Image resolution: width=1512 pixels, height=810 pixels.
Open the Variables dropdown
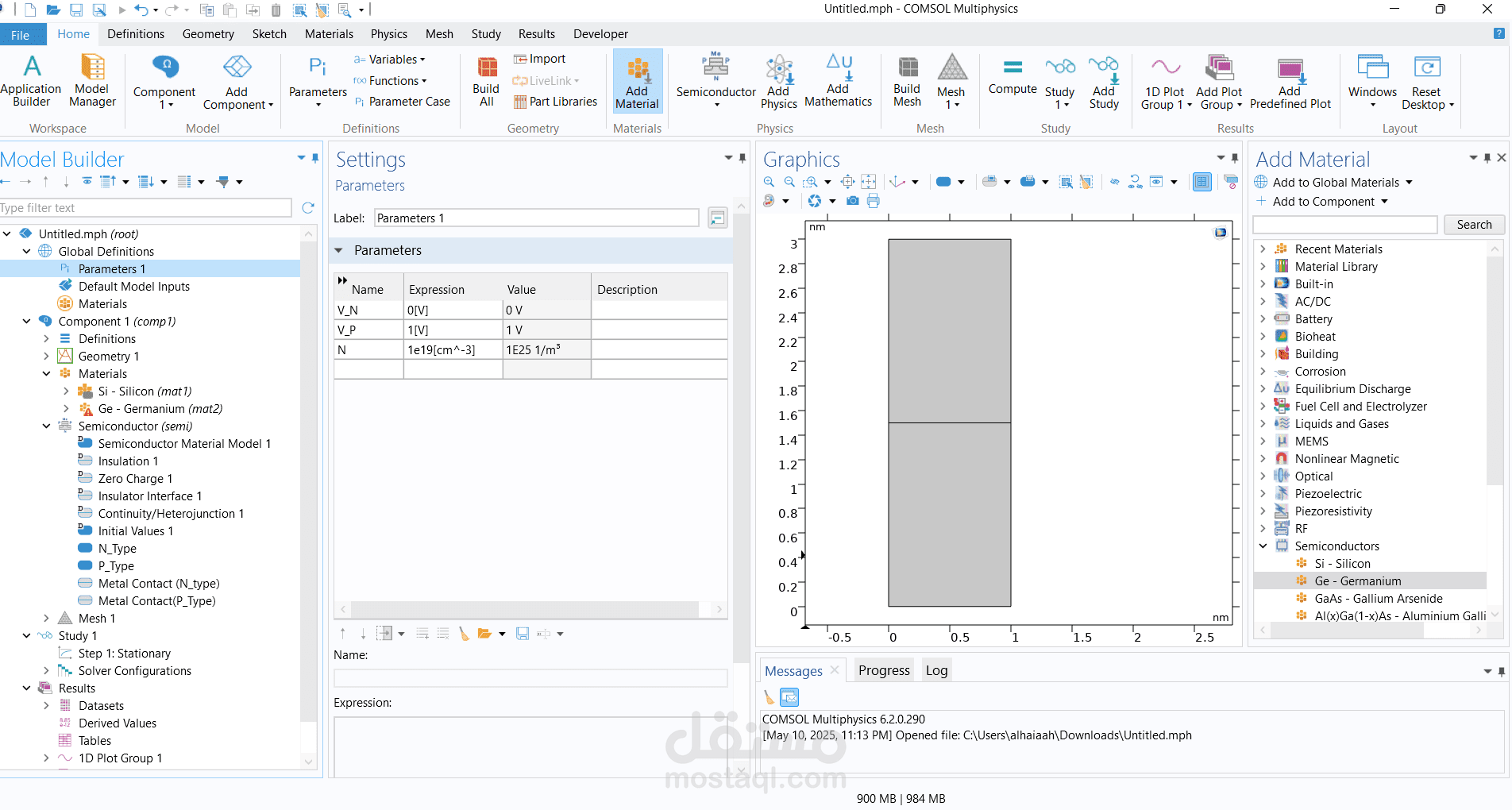click(390, 60)
